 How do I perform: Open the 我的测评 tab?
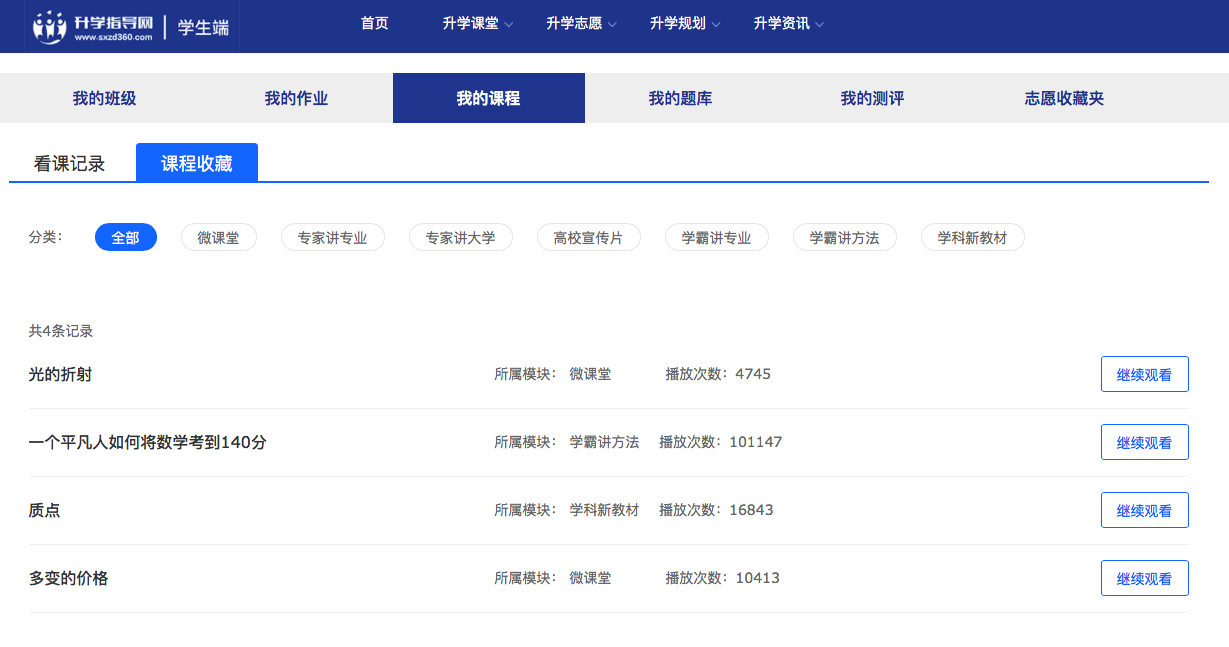click(872, 98)
